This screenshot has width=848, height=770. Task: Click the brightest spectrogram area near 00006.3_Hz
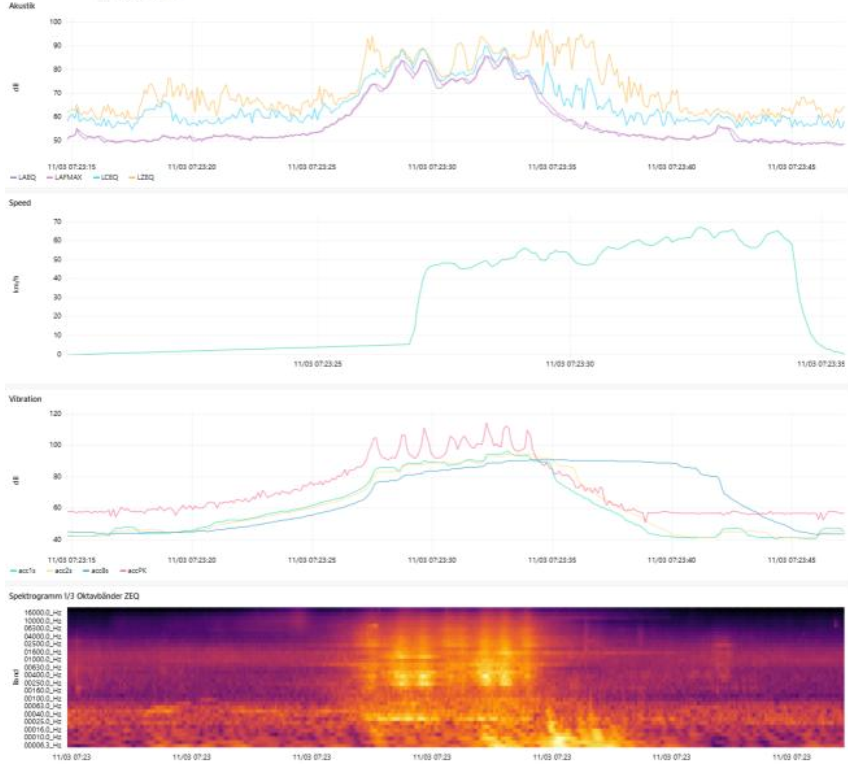(561, 741)
